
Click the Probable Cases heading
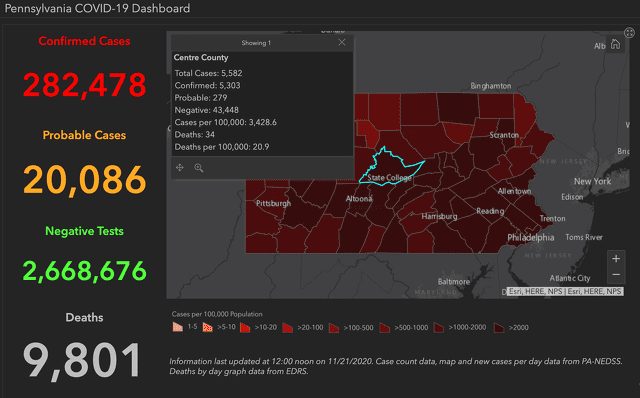pyautogui.click(x=84, y=135)
